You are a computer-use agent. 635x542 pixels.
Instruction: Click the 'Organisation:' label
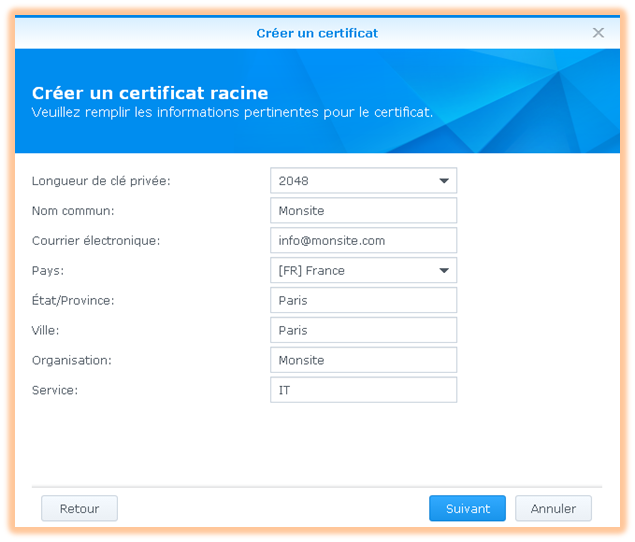pos(72,361)
